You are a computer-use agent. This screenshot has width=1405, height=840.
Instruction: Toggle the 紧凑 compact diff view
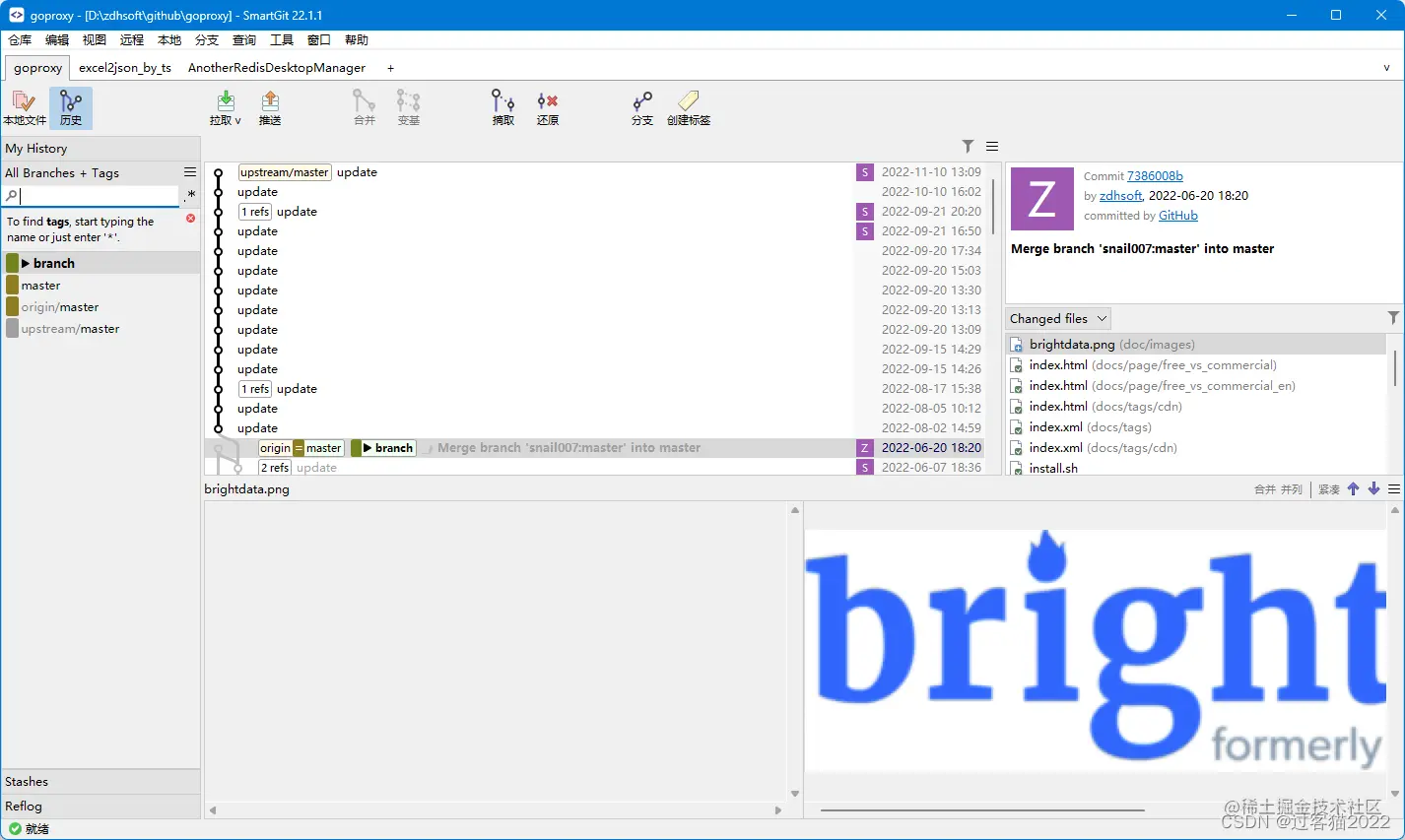(x=1329, y=489)
